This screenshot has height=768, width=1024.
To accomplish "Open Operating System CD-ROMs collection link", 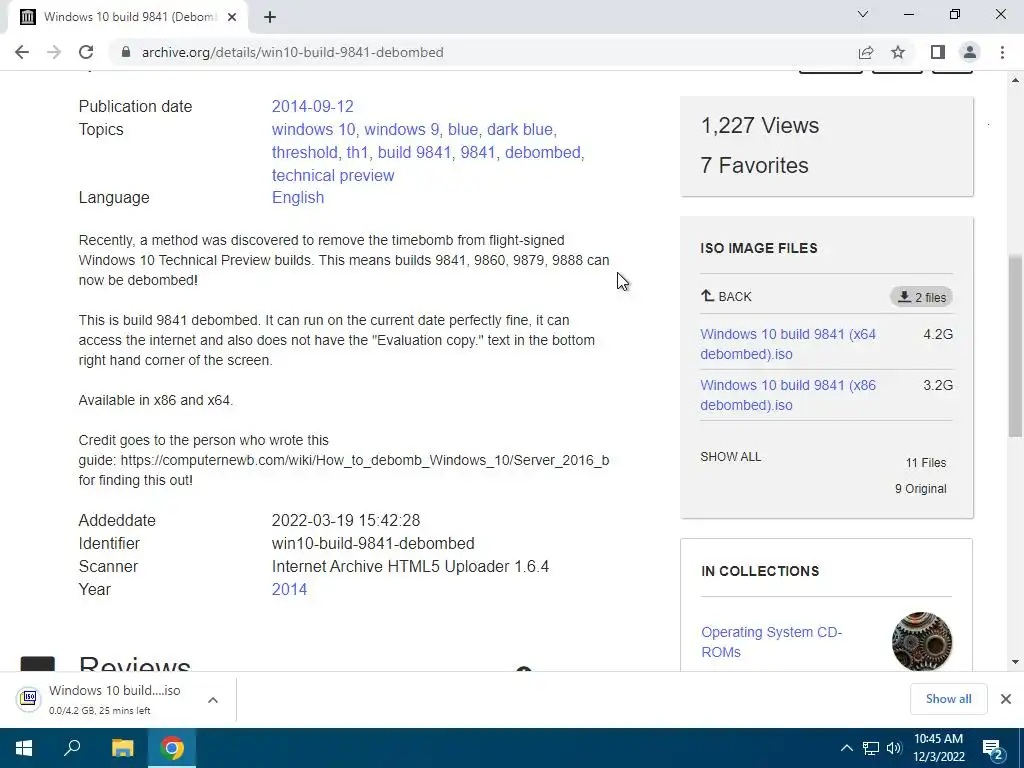I will 771,642.
